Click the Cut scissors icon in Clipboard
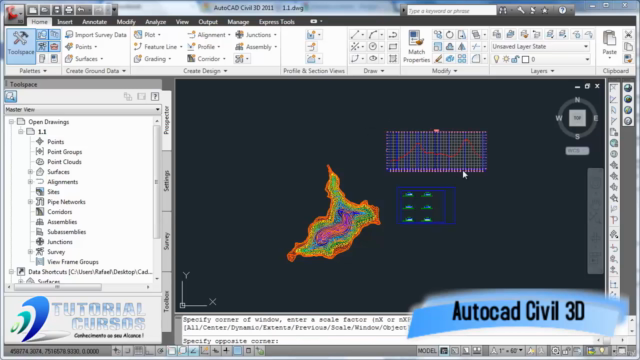 tap(628, 35)
